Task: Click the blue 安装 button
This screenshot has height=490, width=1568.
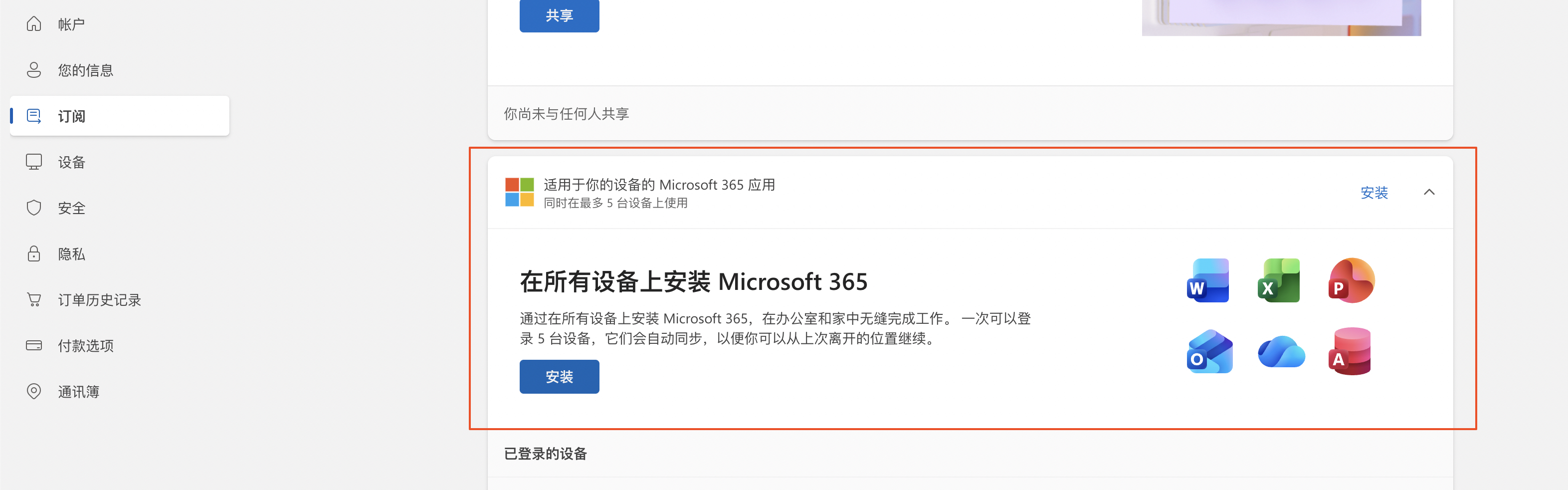Action: [559, 376]
